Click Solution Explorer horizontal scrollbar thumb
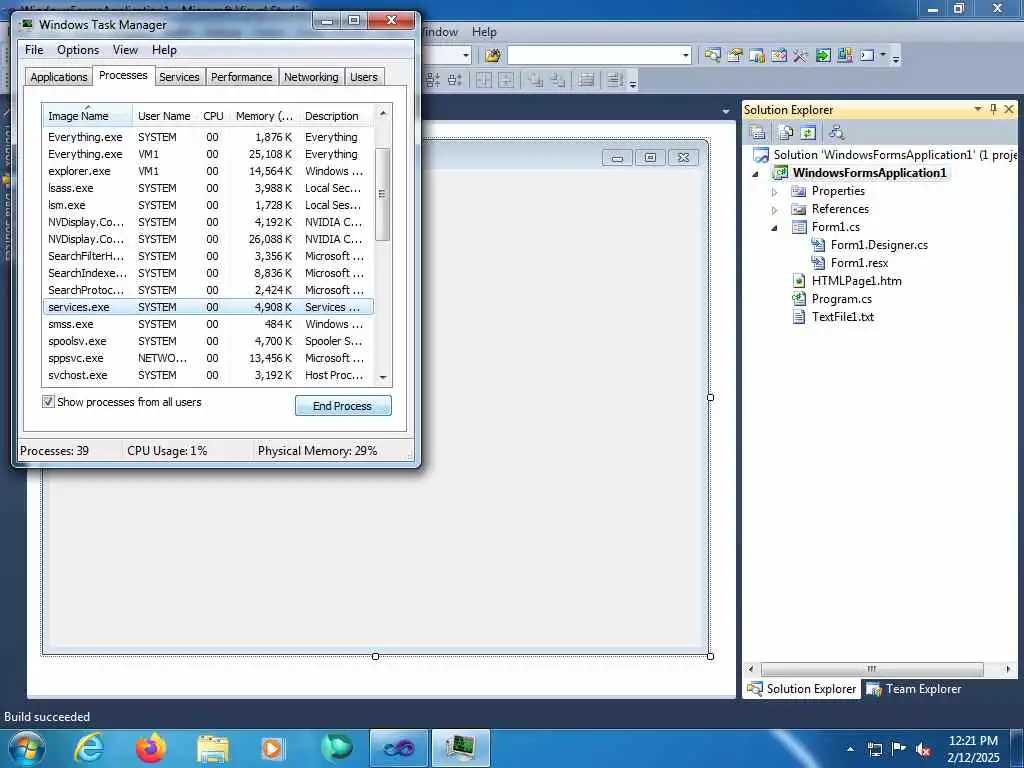 coord(871,669)
